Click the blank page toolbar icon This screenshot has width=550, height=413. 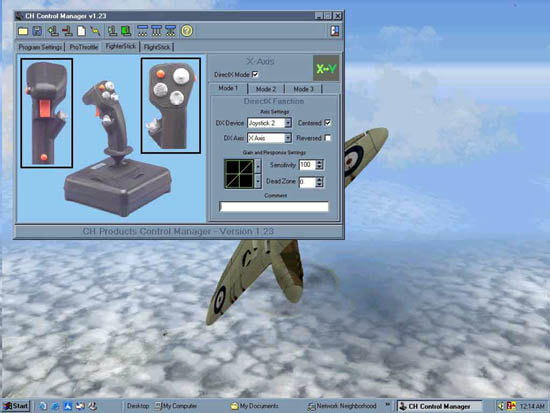pyautogui.click(x=81, y=31)
